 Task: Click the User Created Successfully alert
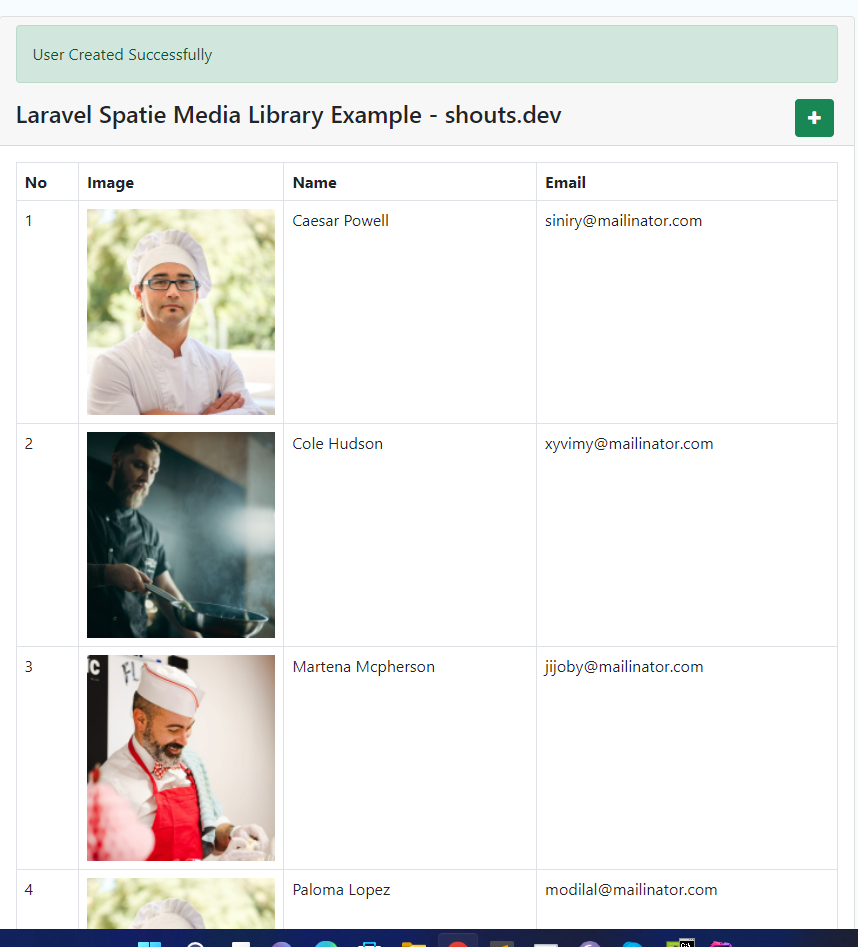click(x=426, y=54)
